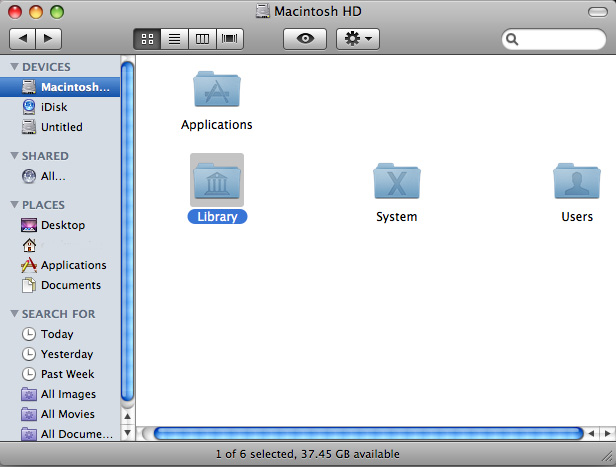Click the Macintosh HD title icon
The height and width of the screenshot is (467, 616).
pyautogui.click(x=263, y=11)
